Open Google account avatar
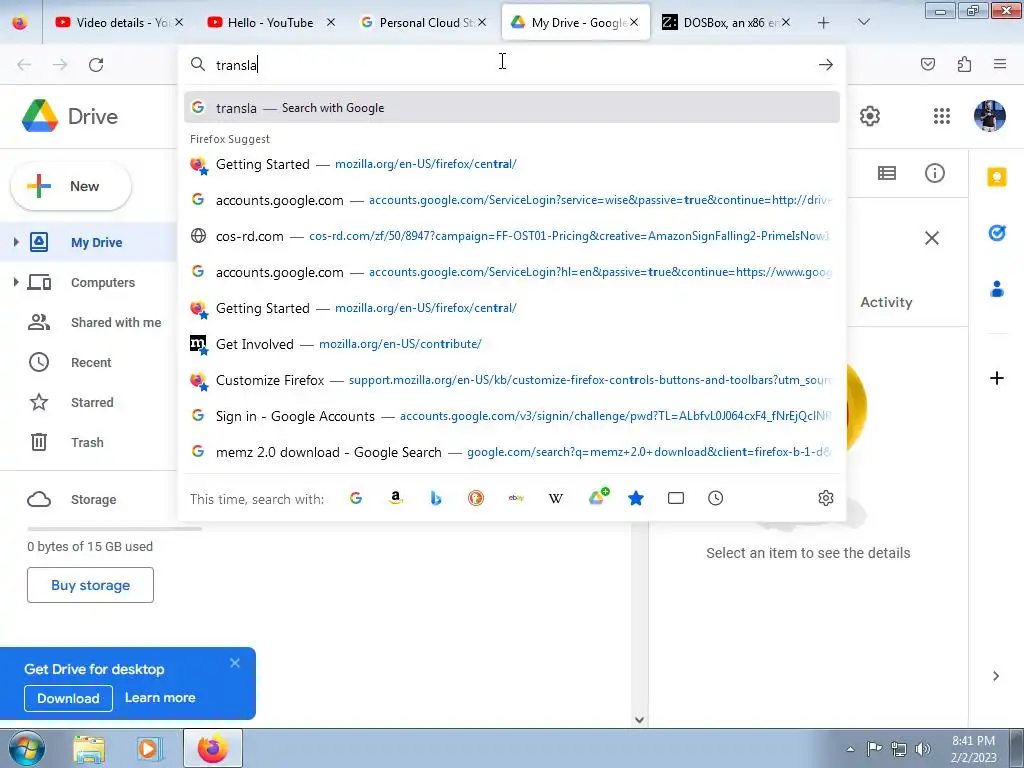Screen dimensions: 1024x768 (x=989, y=116)
